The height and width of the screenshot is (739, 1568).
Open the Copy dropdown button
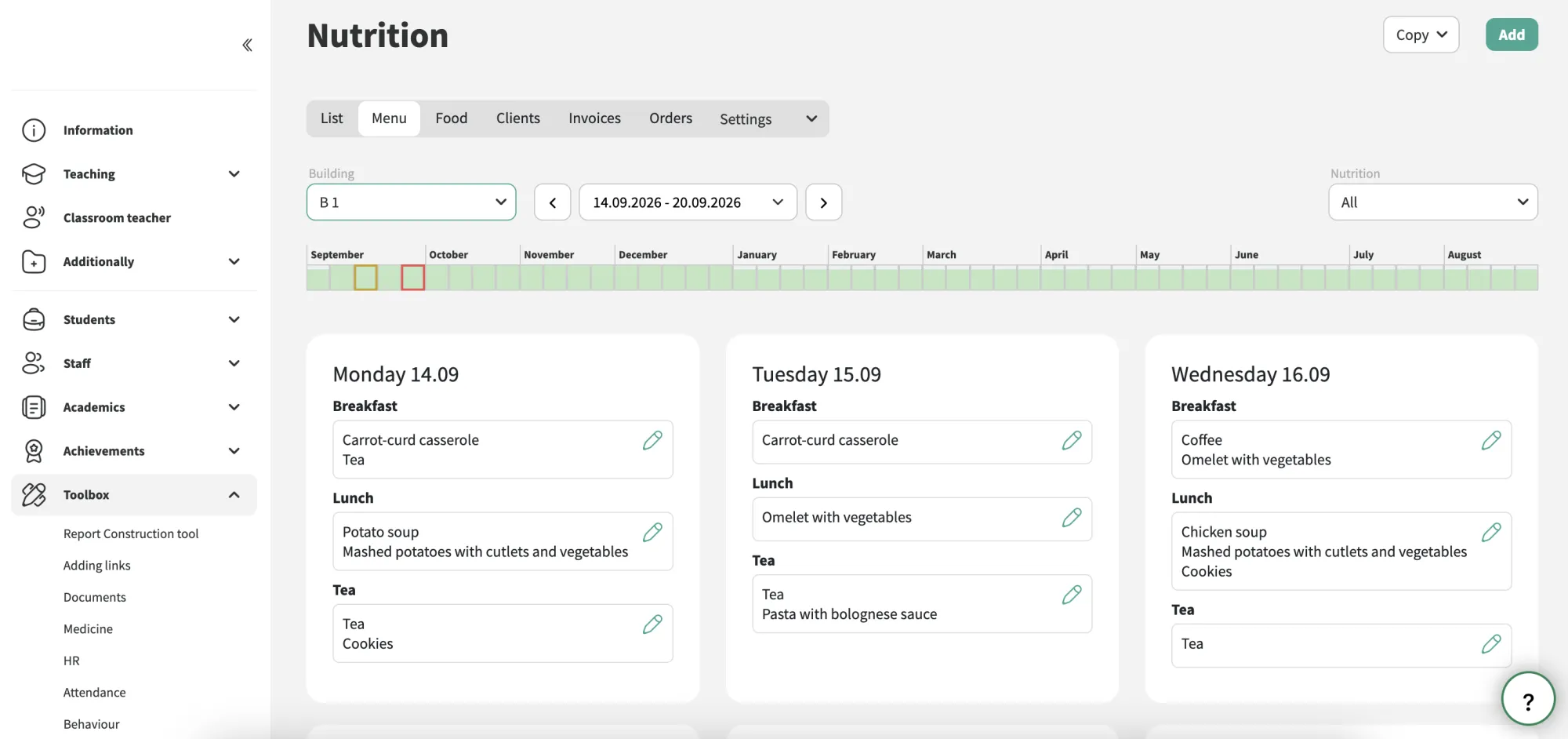(1421, 35)
